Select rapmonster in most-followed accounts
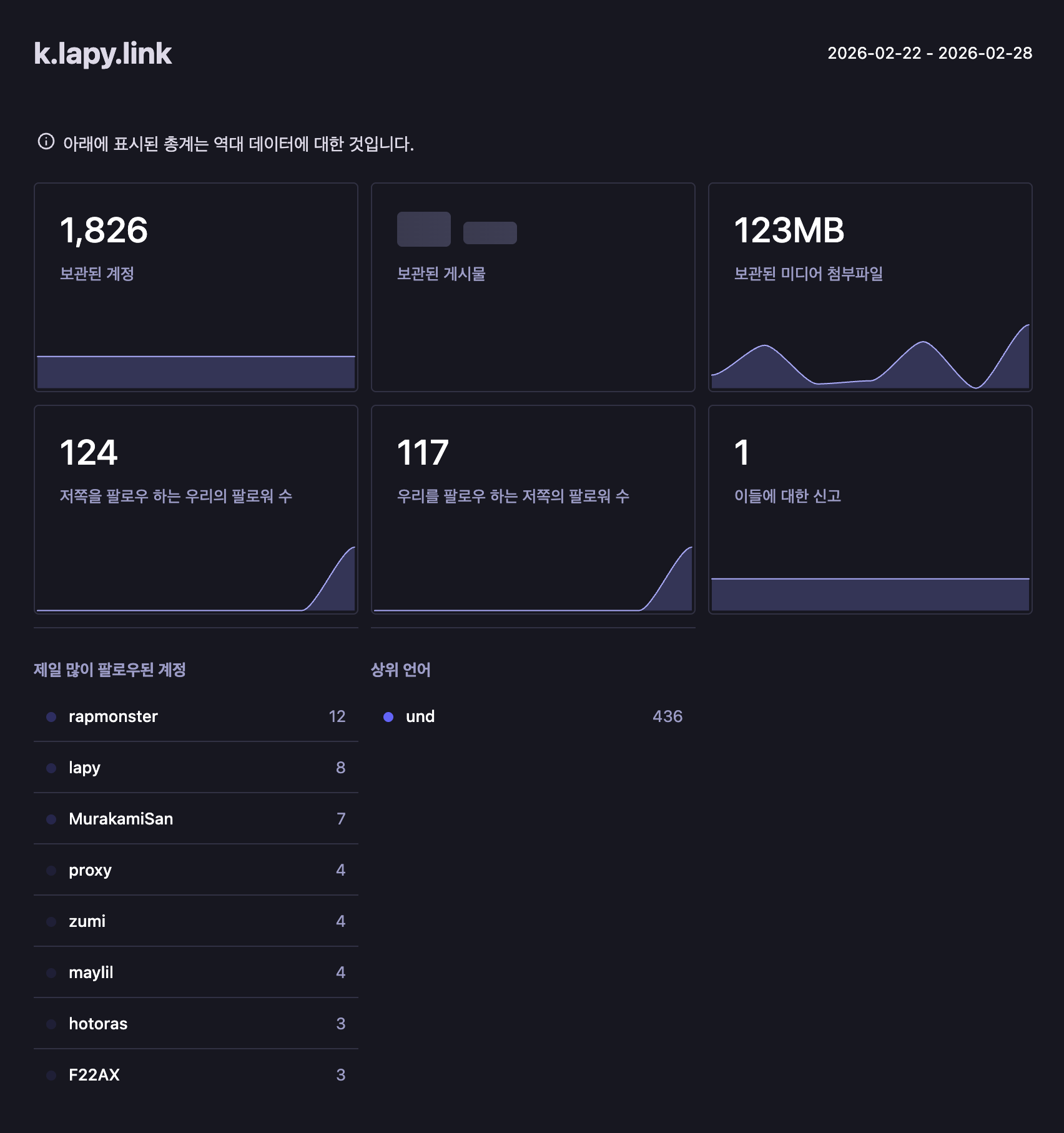The width and height of the screenshot is (1064, 1133). click(x=113, y=716)
